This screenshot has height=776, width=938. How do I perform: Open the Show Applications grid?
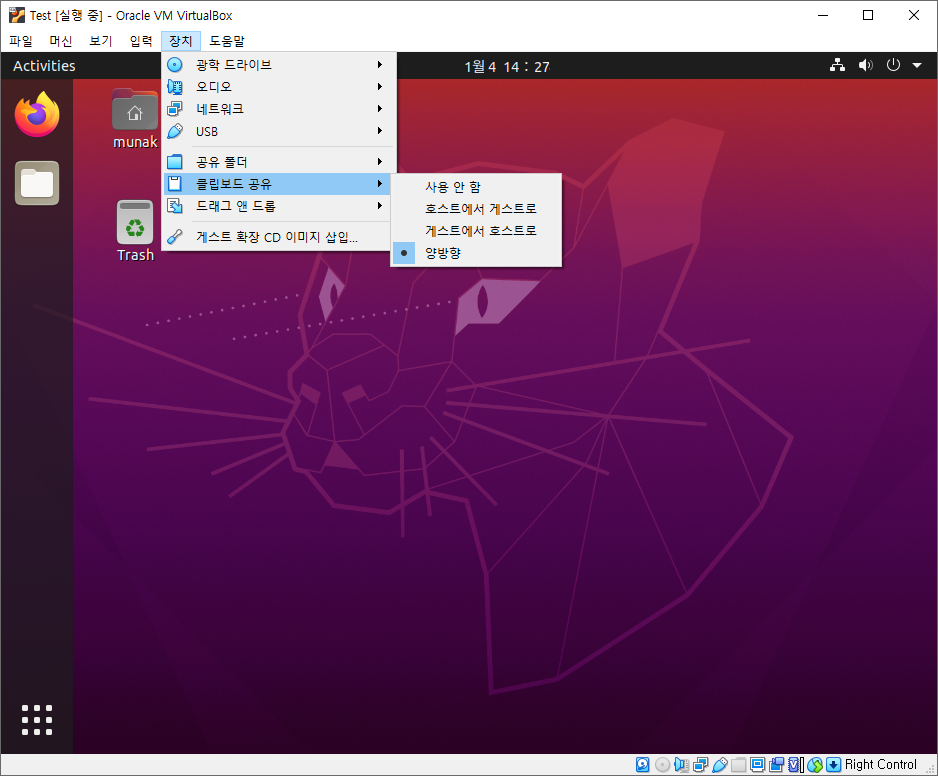pos(37,720)
